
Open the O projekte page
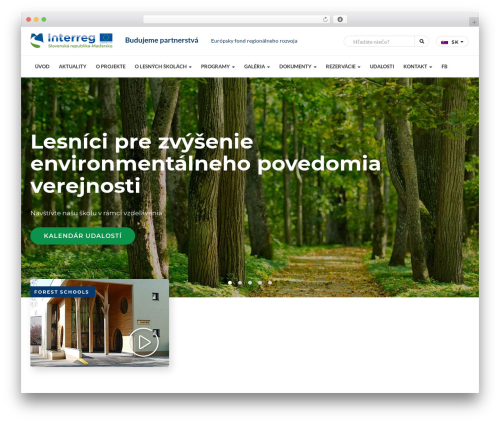(110, 67)
